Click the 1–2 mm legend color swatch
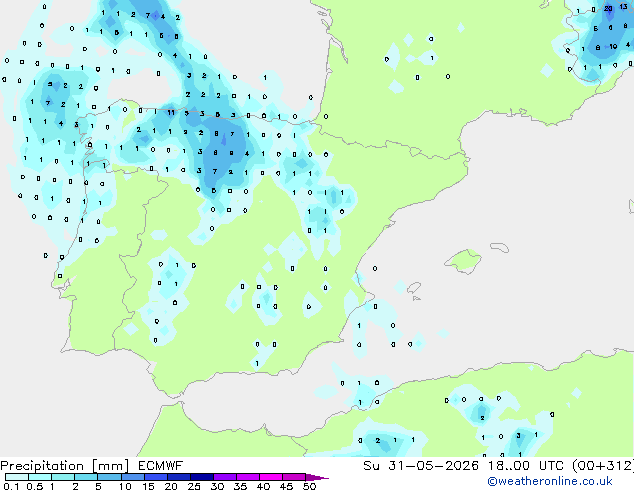634x490 pixels. (63, 477)
